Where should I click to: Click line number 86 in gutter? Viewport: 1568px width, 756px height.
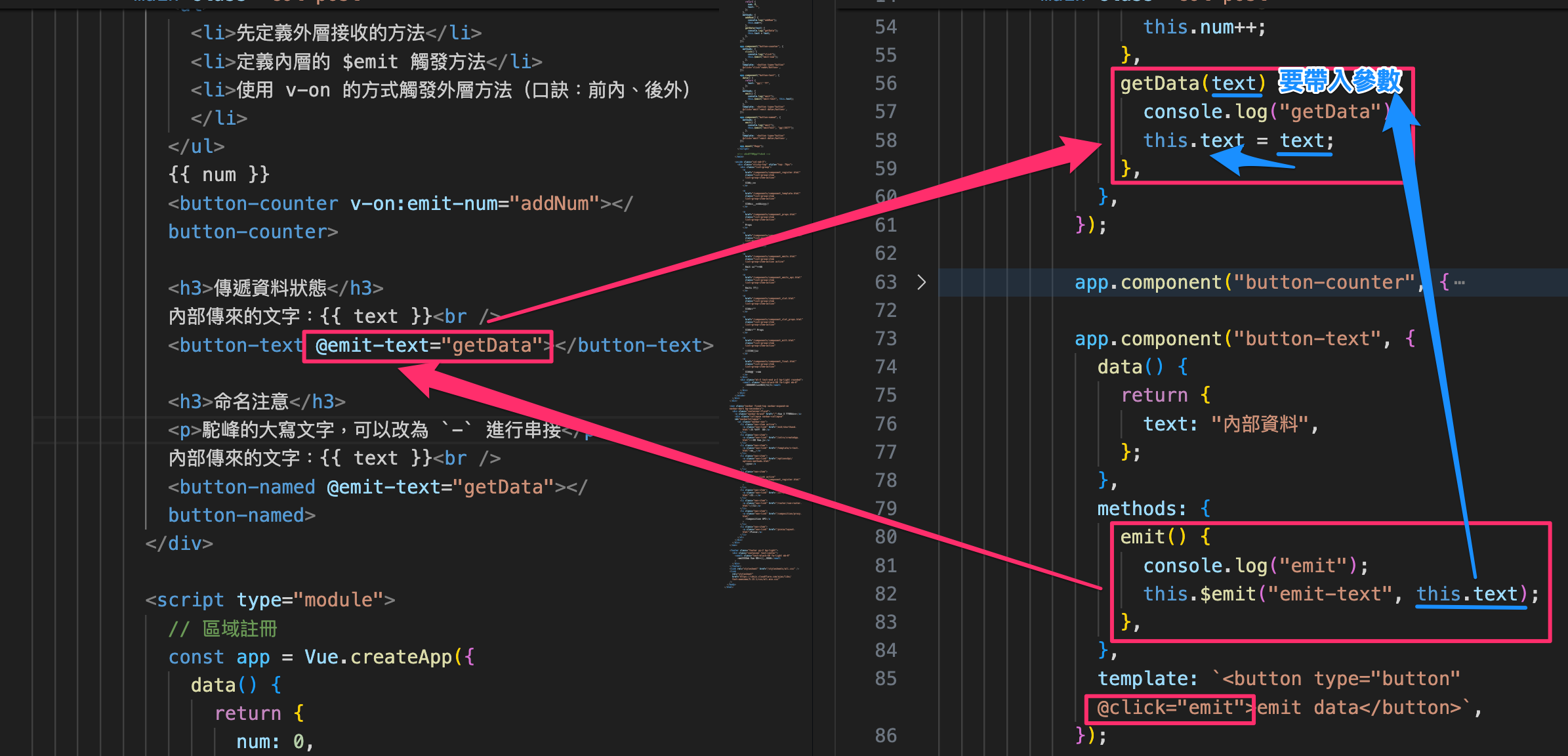885,736
